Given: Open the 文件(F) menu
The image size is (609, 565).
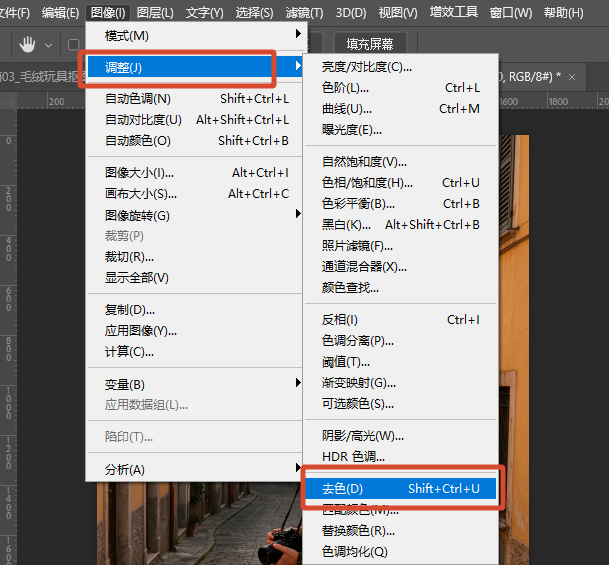Looking at the screenshot, I should click(x=15, y=13).
